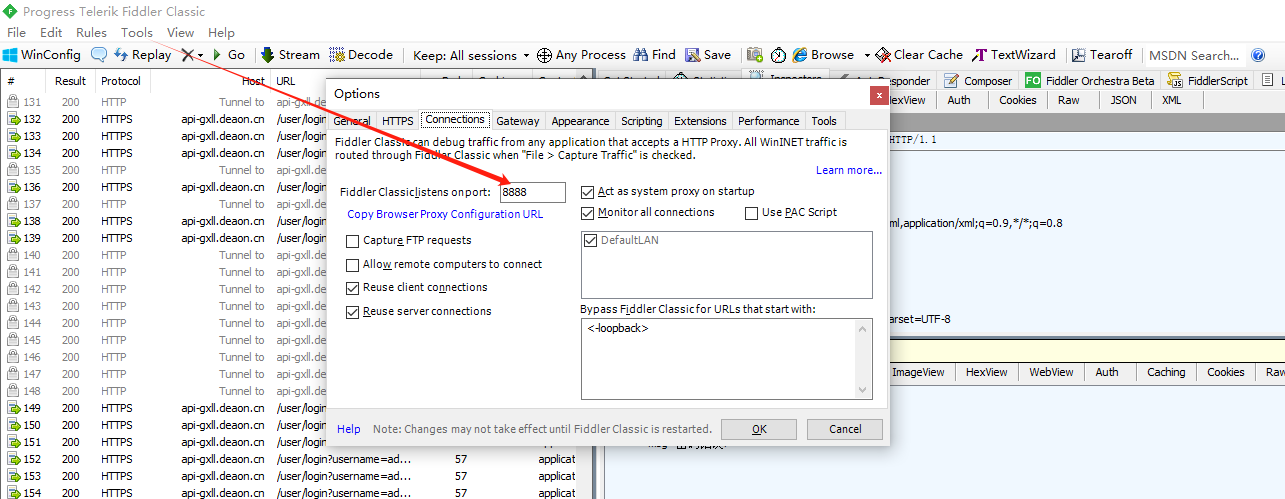Open the Keep: All sessions dropdown
Image resolution: width=1285 pixels, height=499 pixels.
click(471, 55)
